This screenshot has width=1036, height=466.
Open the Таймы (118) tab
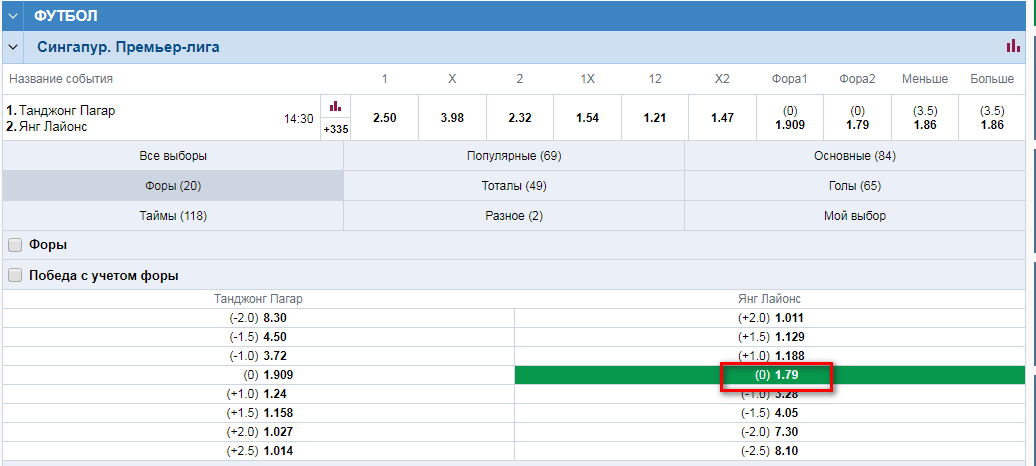173,216
